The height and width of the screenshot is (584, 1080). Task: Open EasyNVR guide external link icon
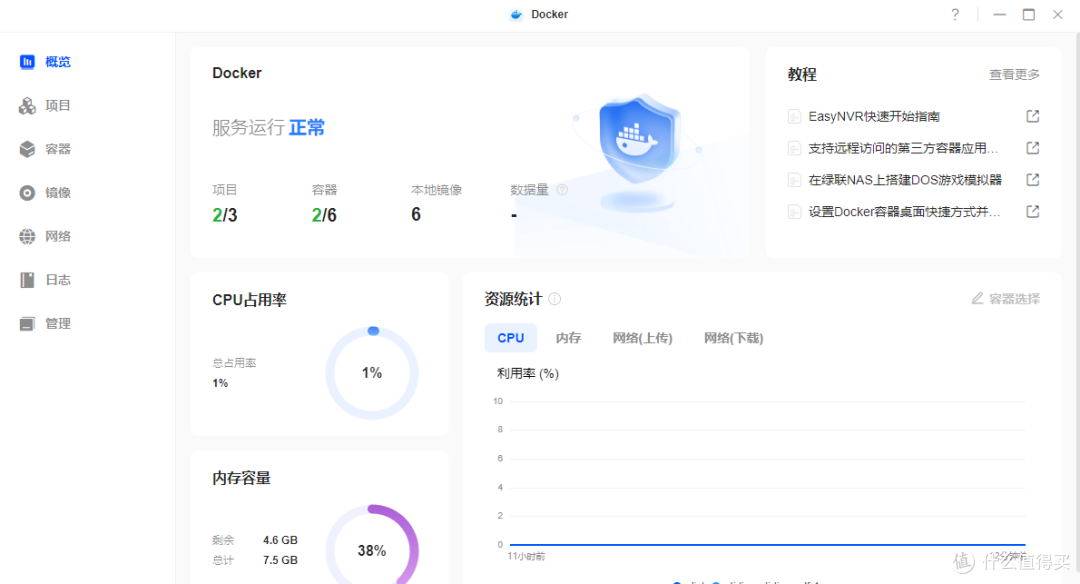point(1032,116)
